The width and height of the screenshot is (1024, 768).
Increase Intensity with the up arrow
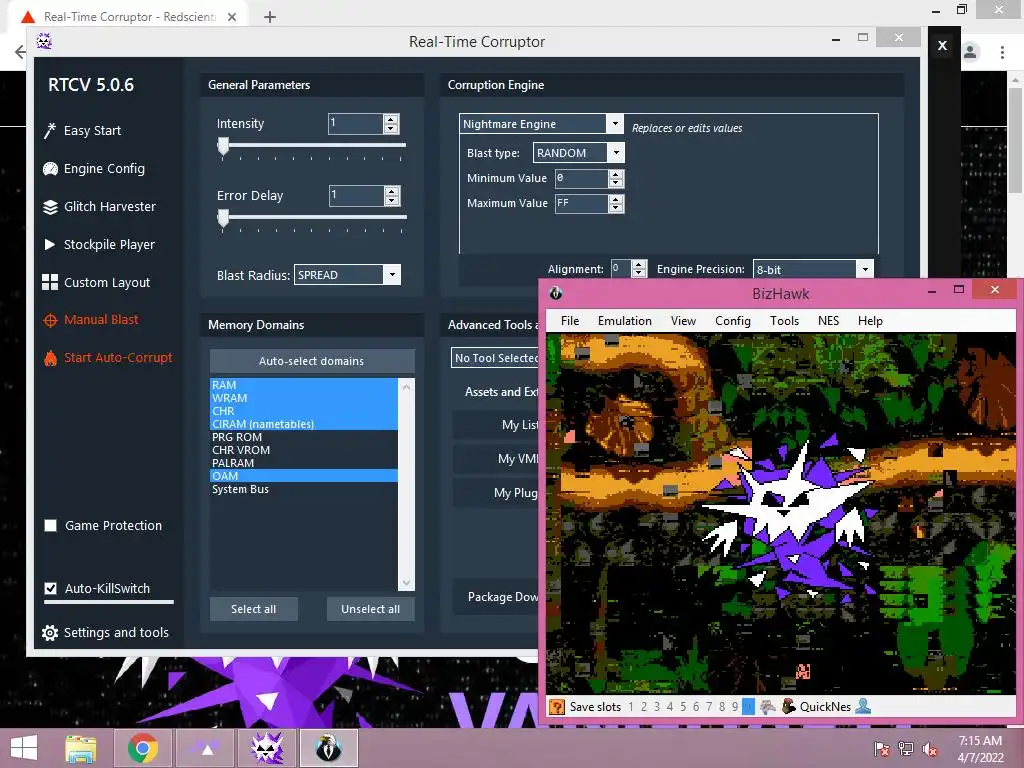[x=391, y=119]
